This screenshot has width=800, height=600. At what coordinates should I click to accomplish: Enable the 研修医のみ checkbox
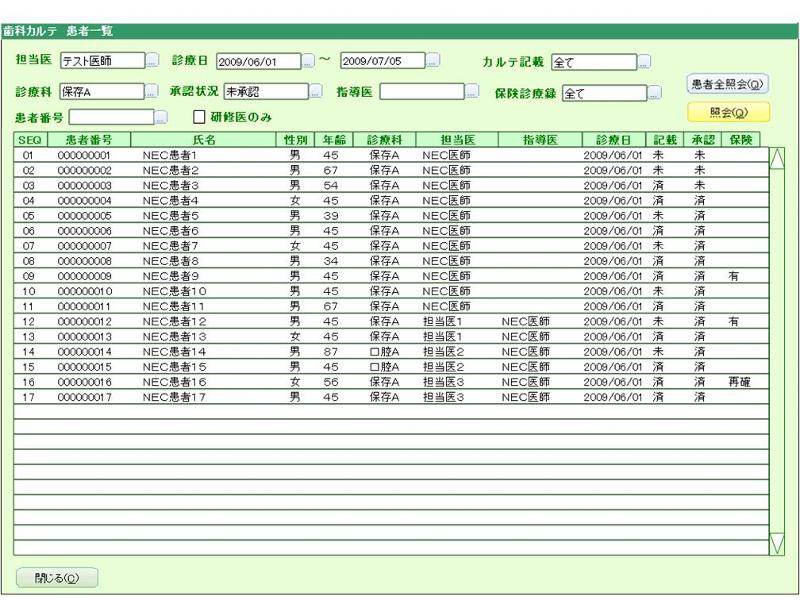pyautogui.click(x=198, y=118)
